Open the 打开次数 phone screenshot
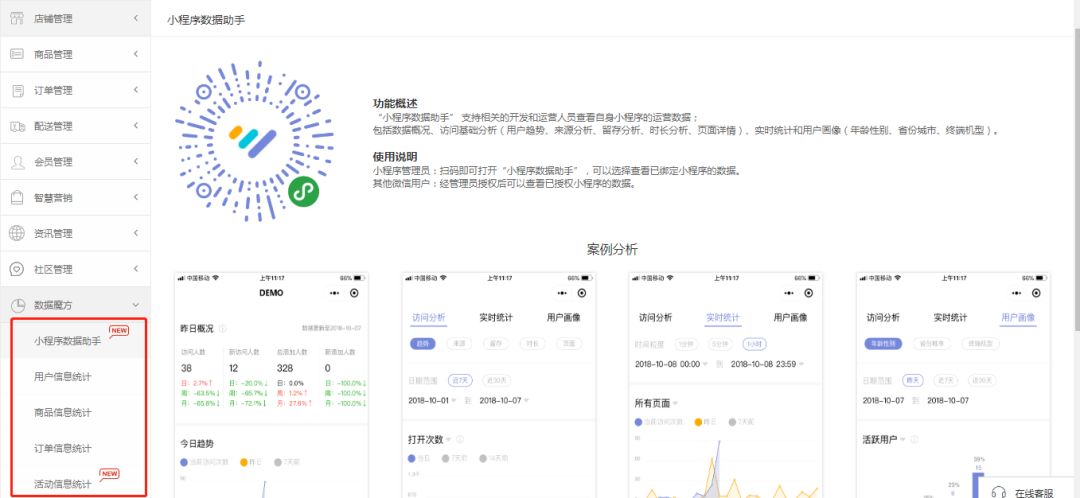The height and width of the screenshot is (498, 1080). [499, 384]
